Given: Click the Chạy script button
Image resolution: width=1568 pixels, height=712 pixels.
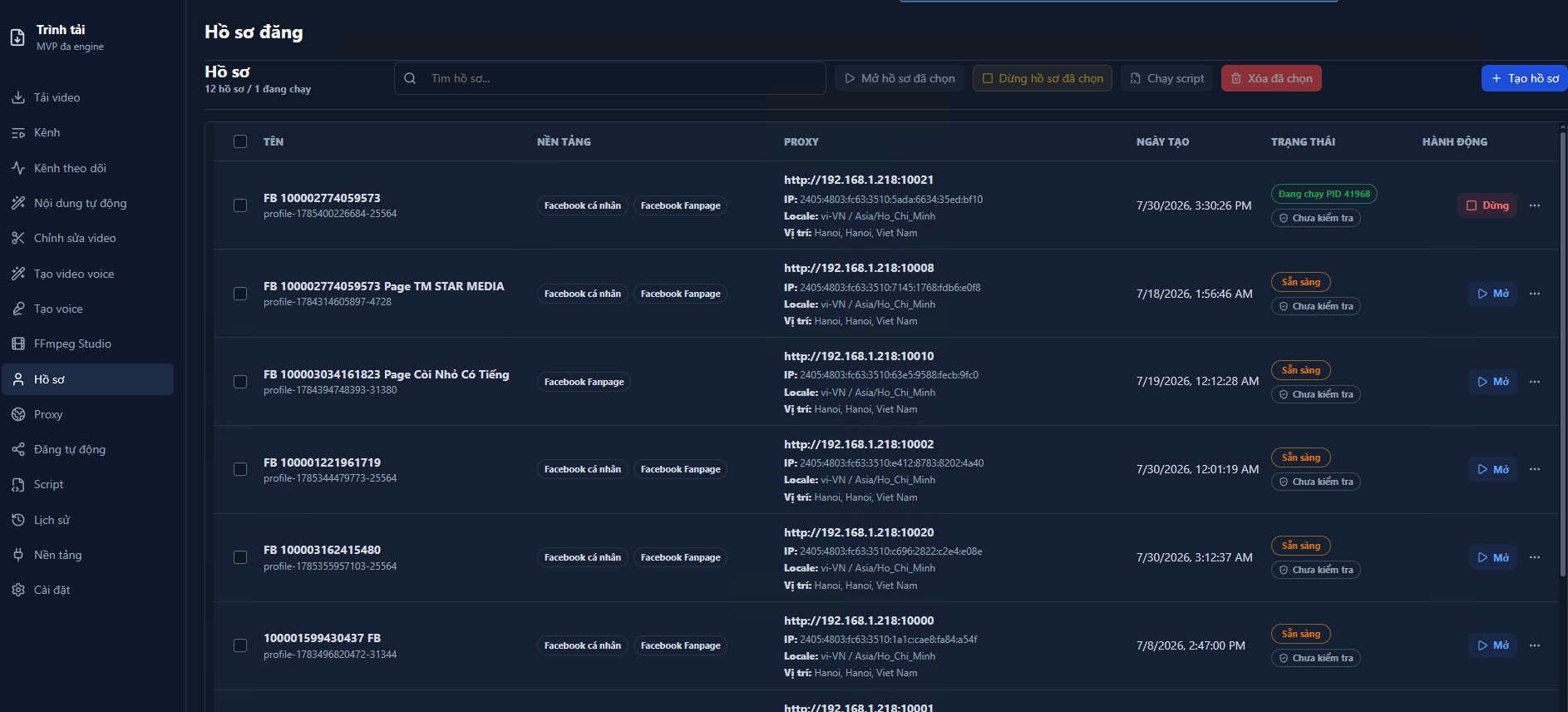Looking at the screenshot, I should (x=1167, y=78).
